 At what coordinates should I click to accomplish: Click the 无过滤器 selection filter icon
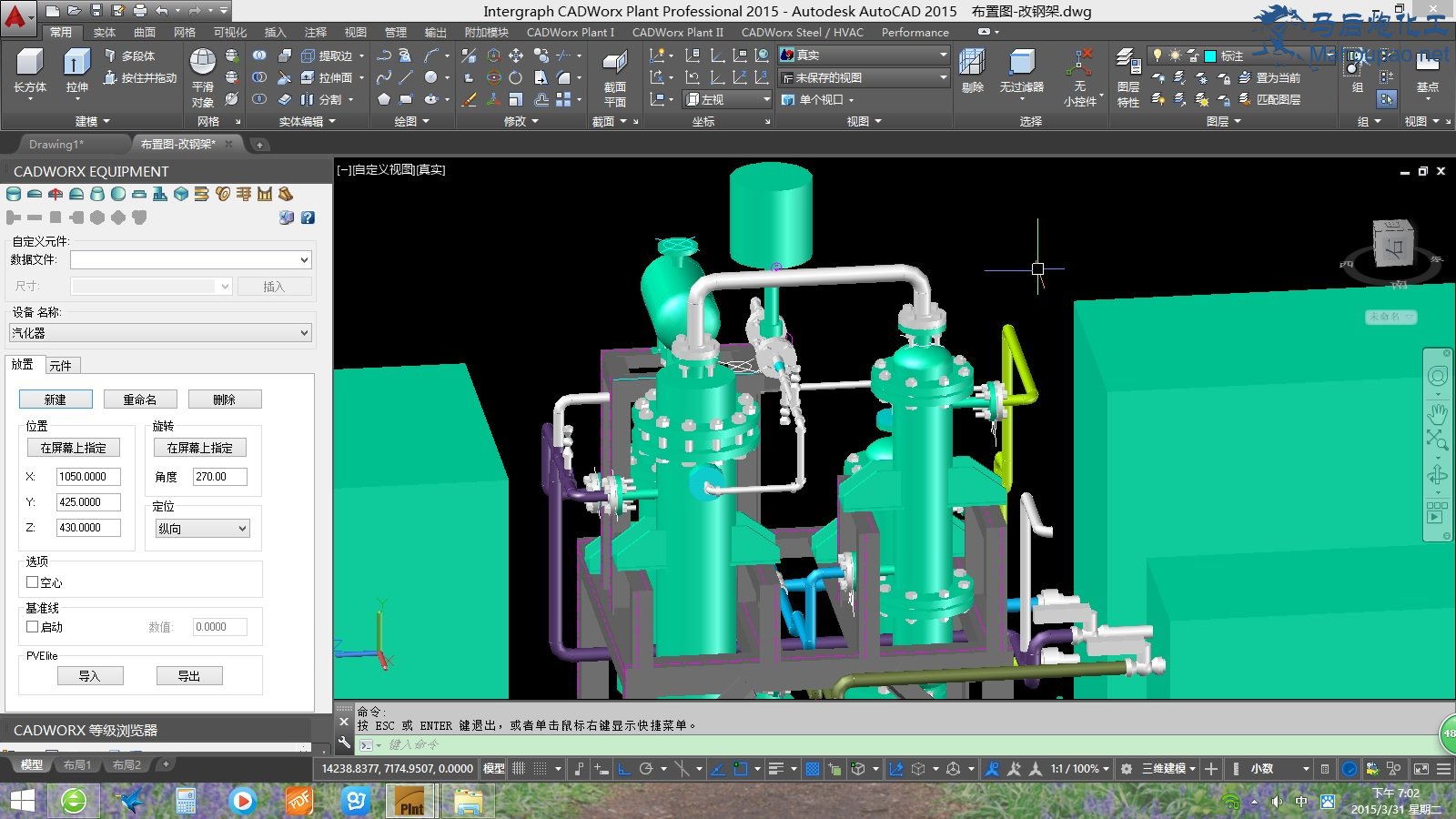1022,71
